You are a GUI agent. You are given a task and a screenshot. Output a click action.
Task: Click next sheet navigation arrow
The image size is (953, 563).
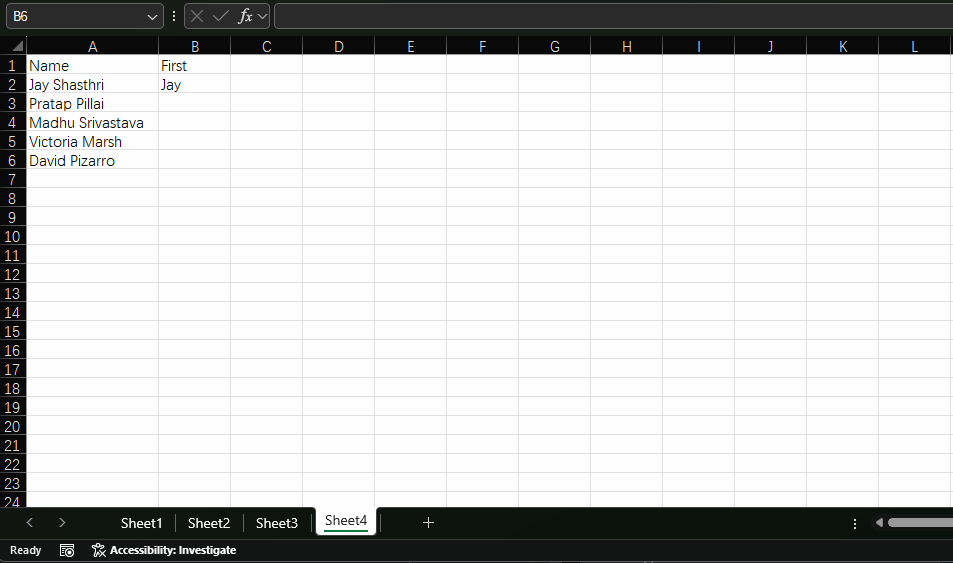(62, 522)
